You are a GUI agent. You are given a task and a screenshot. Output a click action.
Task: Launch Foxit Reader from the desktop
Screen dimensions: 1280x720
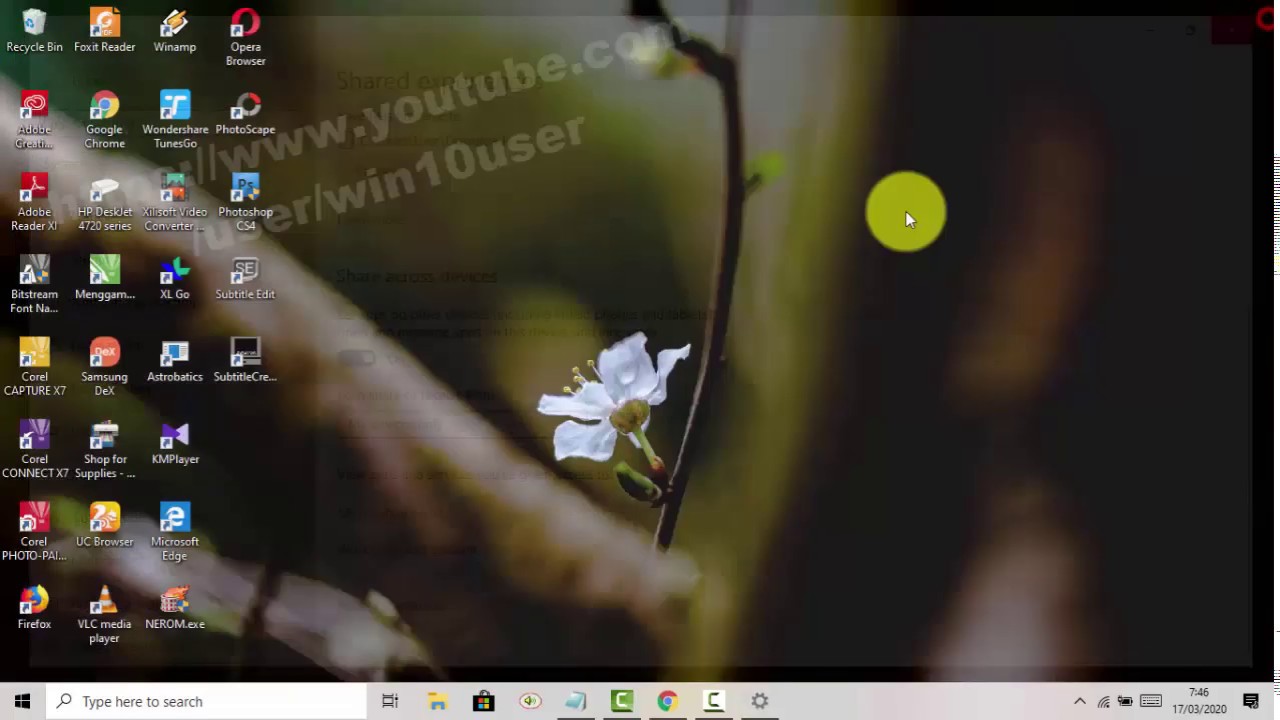point(104,31)
